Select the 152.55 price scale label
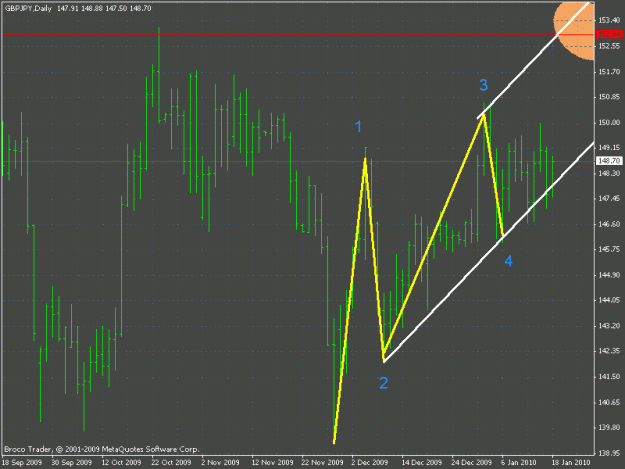This screenshot has height=469, width=625. 609,46
